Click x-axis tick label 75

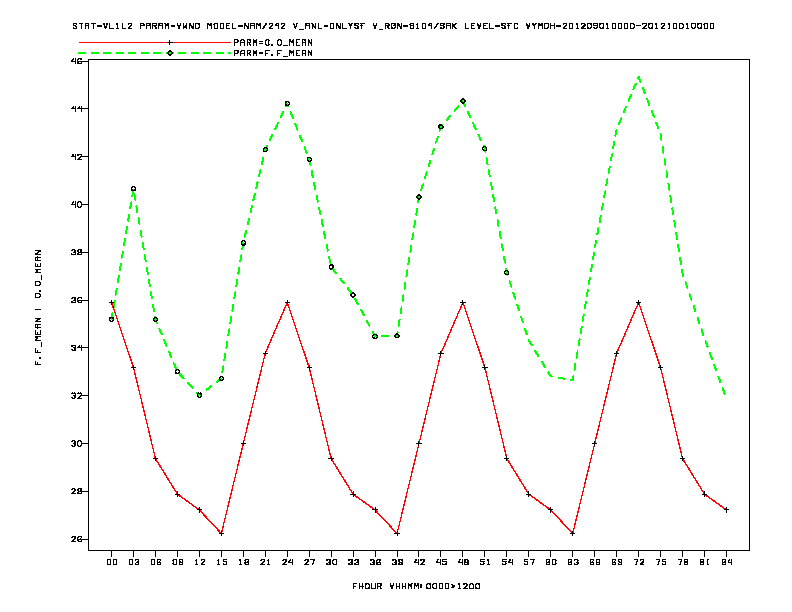[661, 562]
